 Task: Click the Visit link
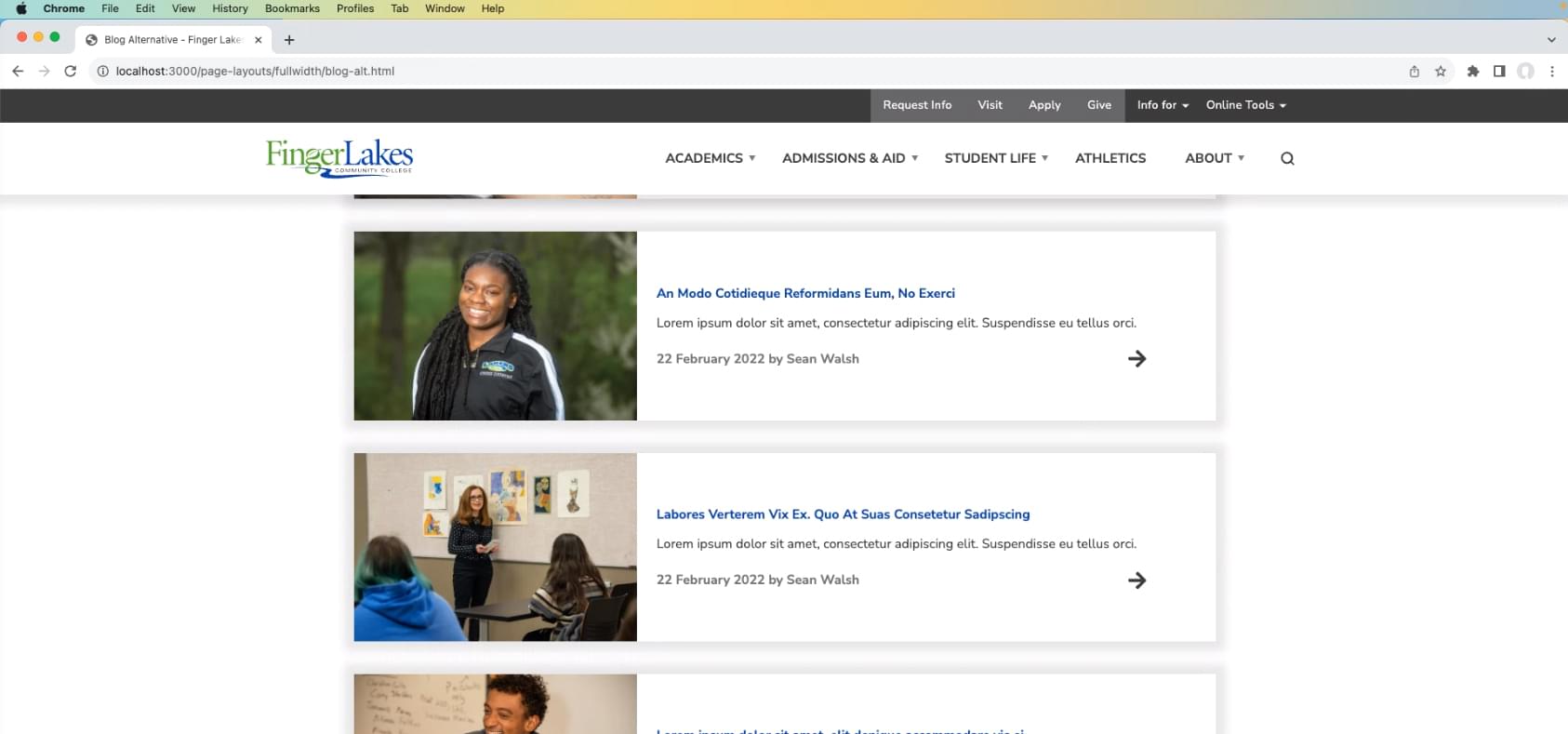tap(990, 105)
